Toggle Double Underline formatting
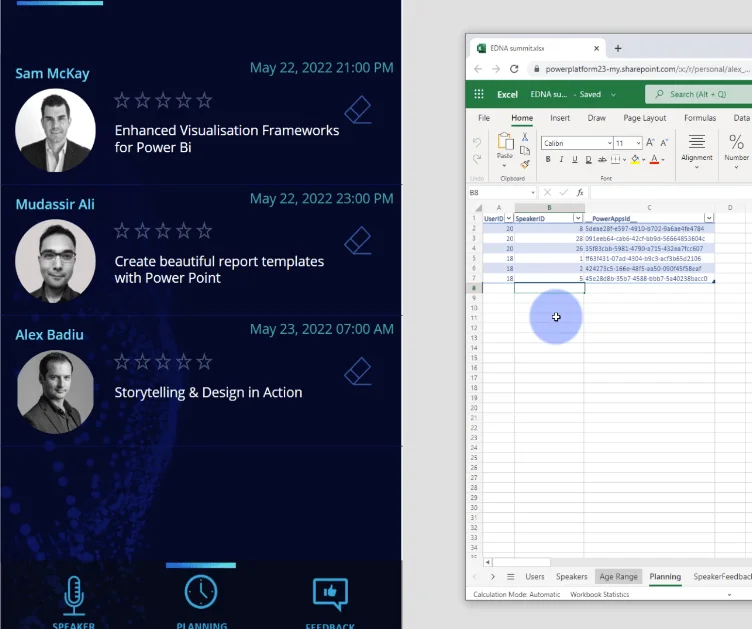Screen dimensions: 752x629 tap(588, 160)
